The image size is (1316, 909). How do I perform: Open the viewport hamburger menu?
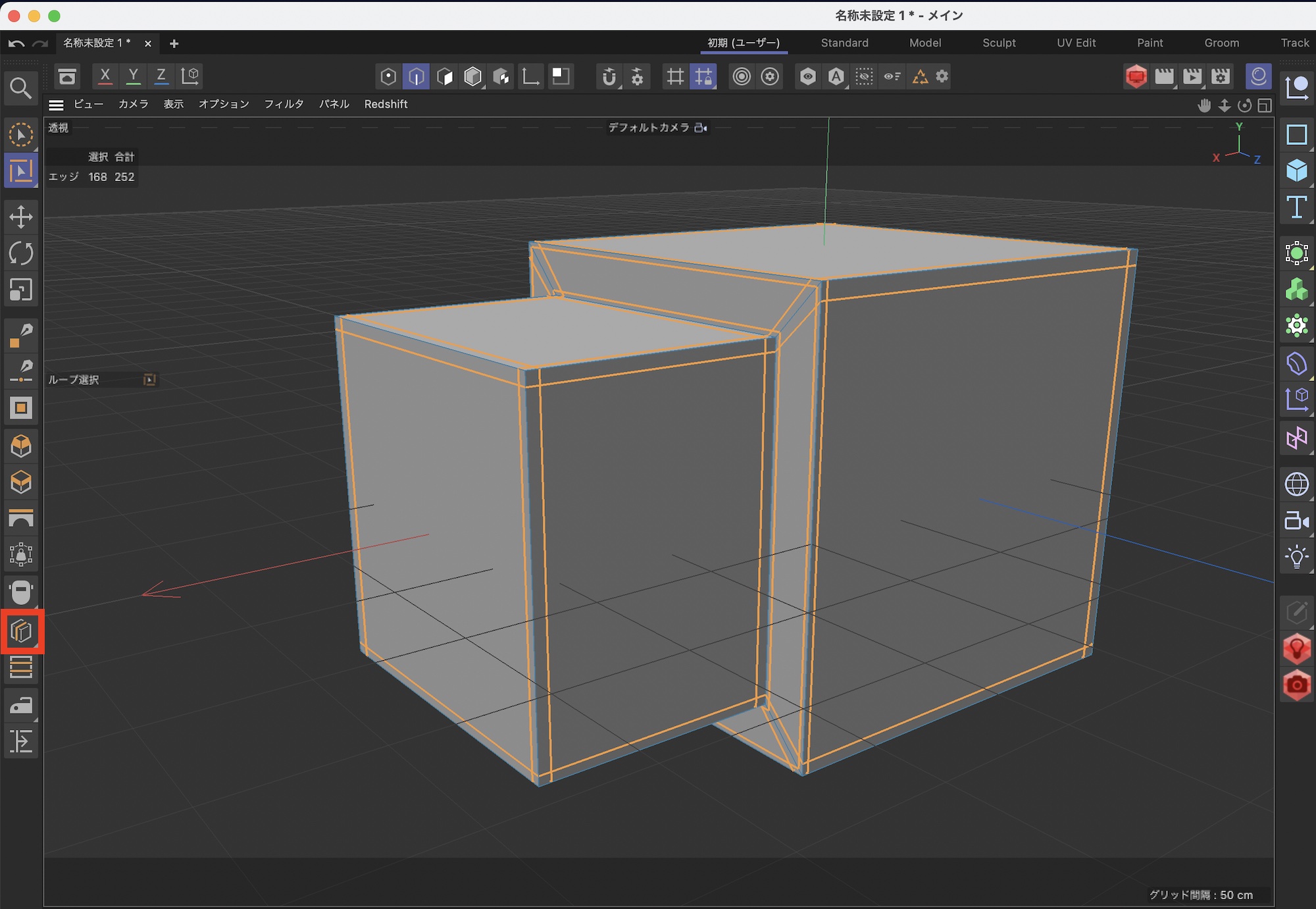pos(57,105)
